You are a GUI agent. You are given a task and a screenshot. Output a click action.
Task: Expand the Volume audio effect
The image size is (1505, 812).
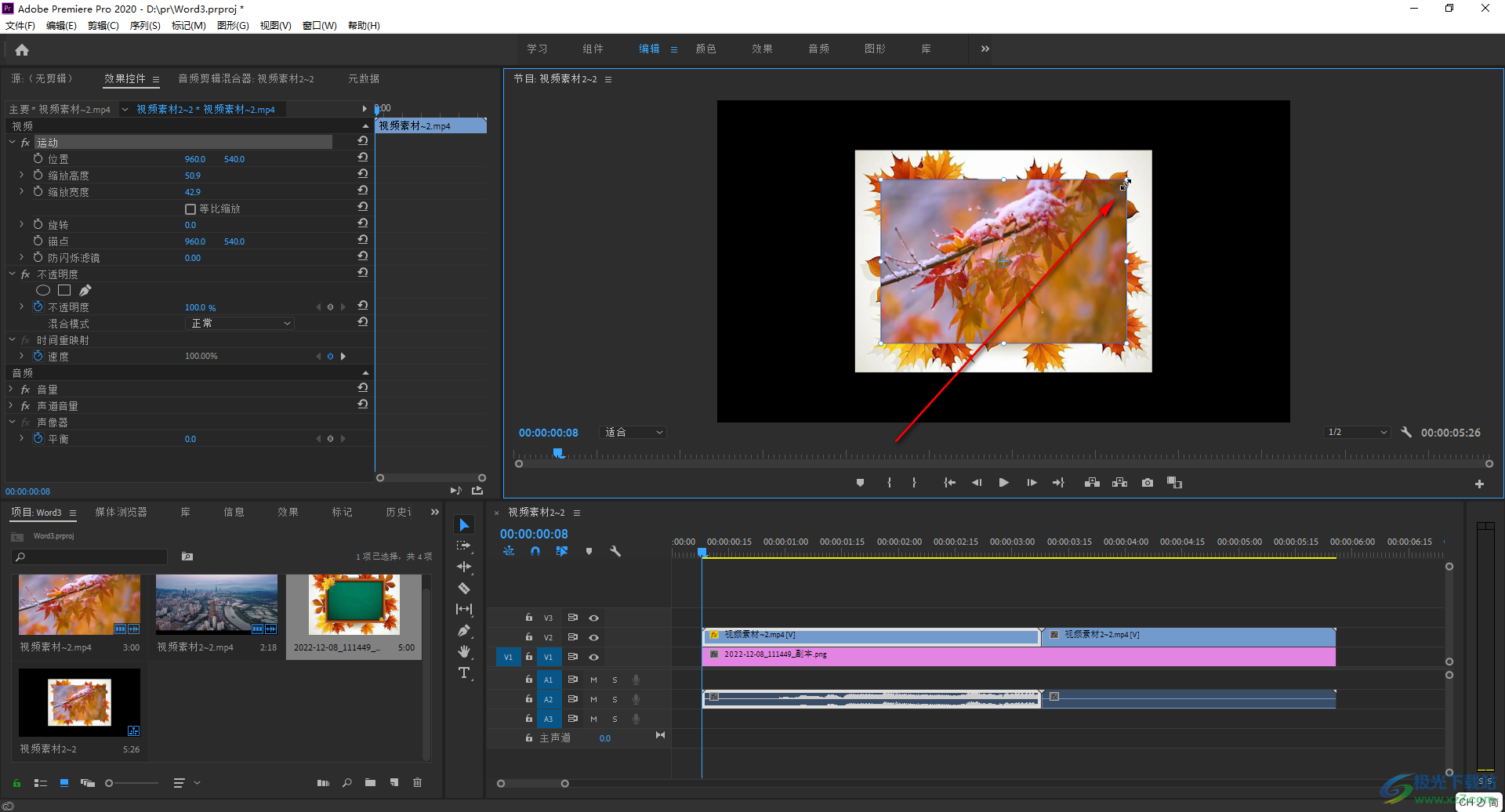[x=11, y=389]
